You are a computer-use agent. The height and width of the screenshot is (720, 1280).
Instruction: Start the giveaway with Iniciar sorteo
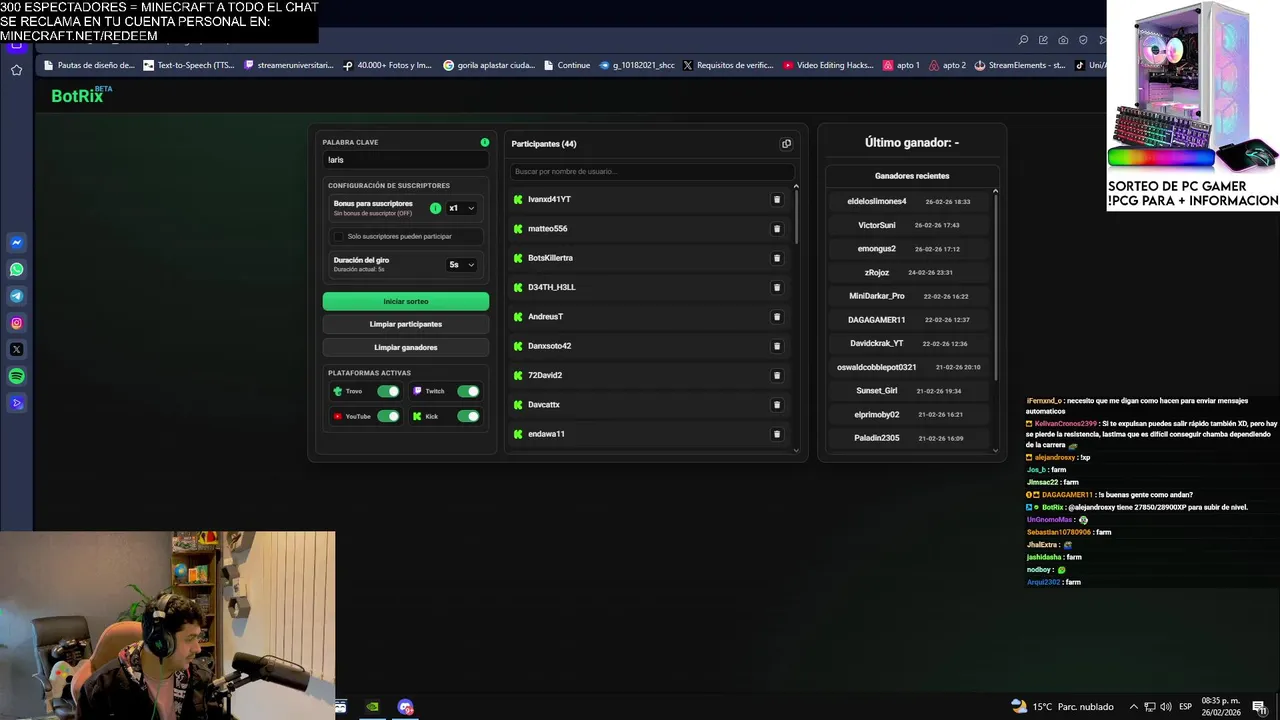click(406, 301)
